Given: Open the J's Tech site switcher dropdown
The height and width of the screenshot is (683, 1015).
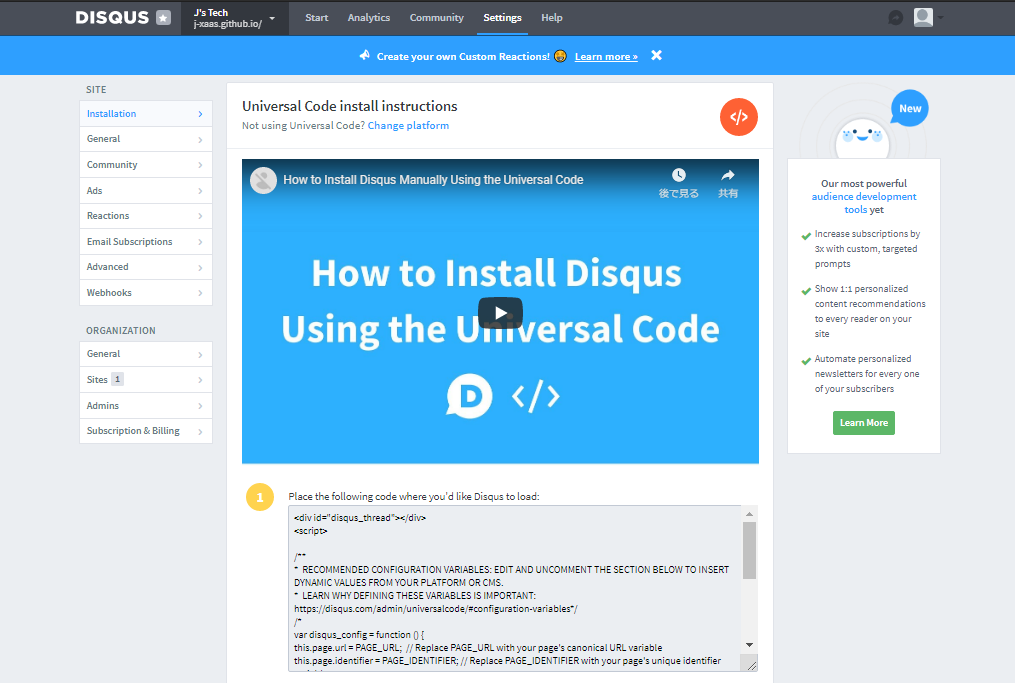Looking at the screenshot, I should [x=234, y=18].
